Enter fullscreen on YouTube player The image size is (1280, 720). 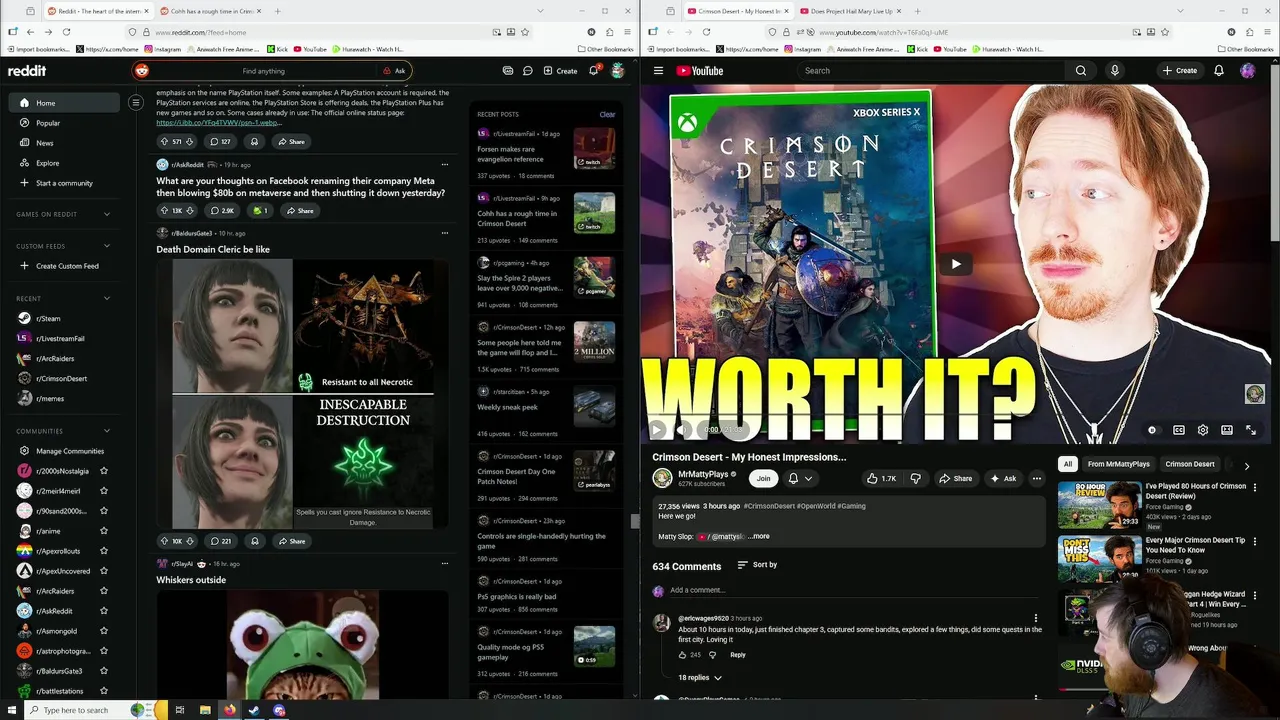[1251, 430]
